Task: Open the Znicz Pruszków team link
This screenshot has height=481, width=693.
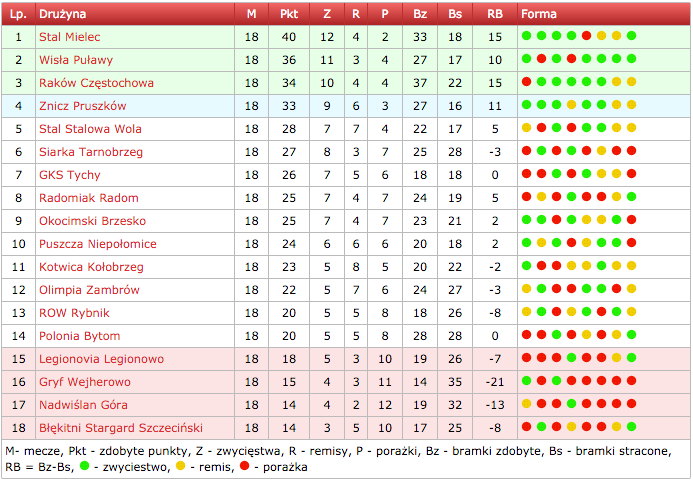Action: [82, 106]
